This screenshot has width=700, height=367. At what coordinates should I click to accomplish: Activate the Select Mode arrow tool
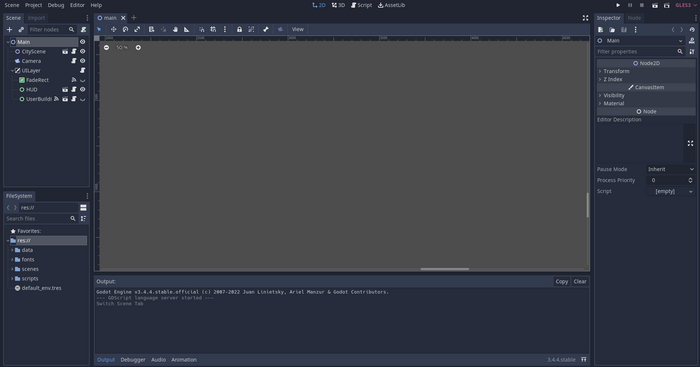tap(99, 29)
